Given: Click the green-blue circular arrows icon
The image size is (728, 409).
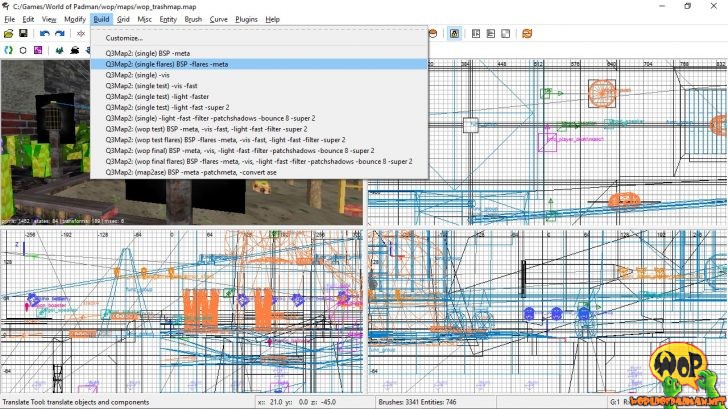Looking at the screenshot, I should click(8, 49).
